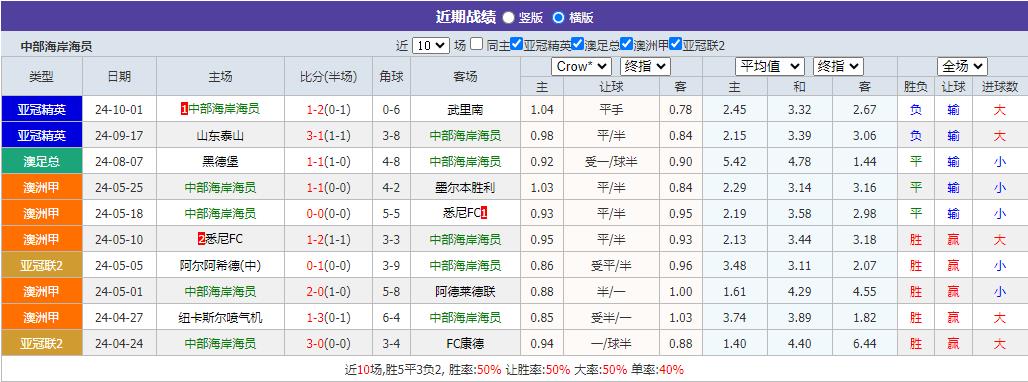This screenshot has height=382, width=1028.
Task: Click the 澳足总 league tag
Action: click(41, 161)
